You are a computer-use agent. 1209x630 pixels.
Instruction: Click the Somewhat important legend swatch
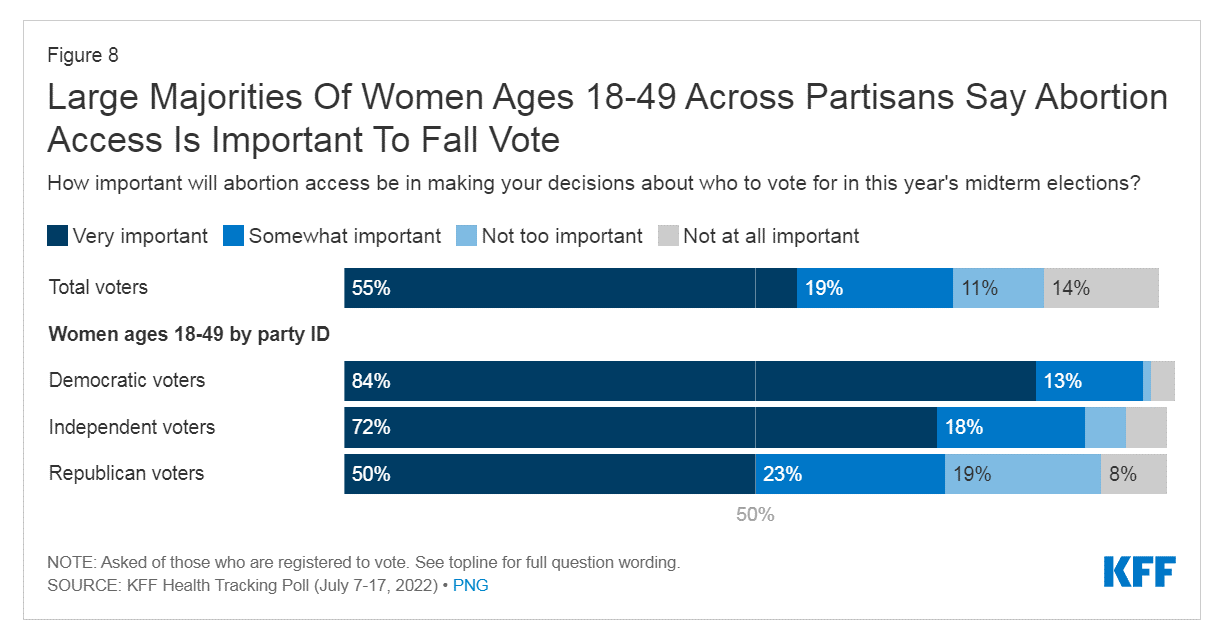coord(232,237)
